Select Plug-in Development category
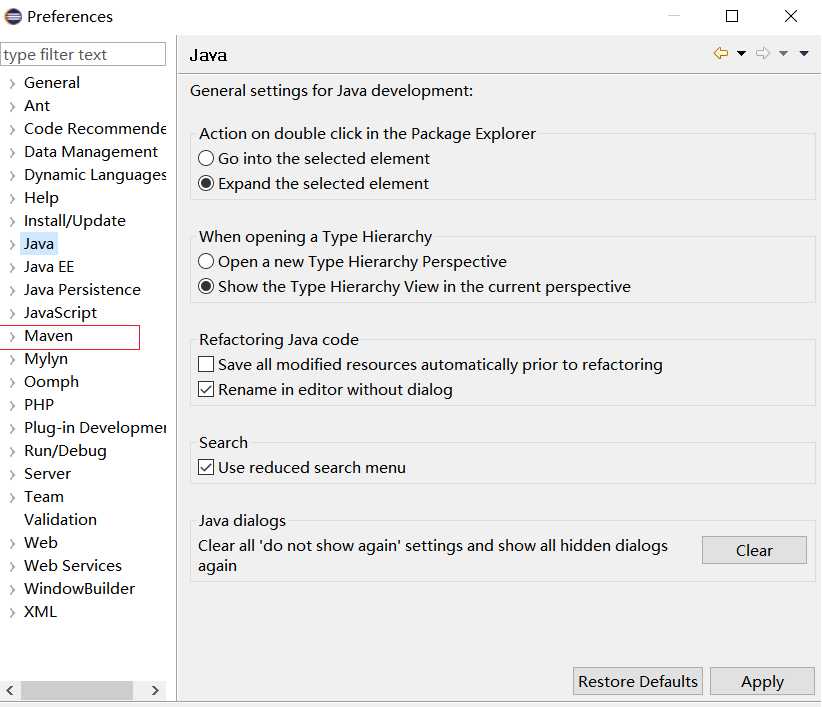 [95, 428]
